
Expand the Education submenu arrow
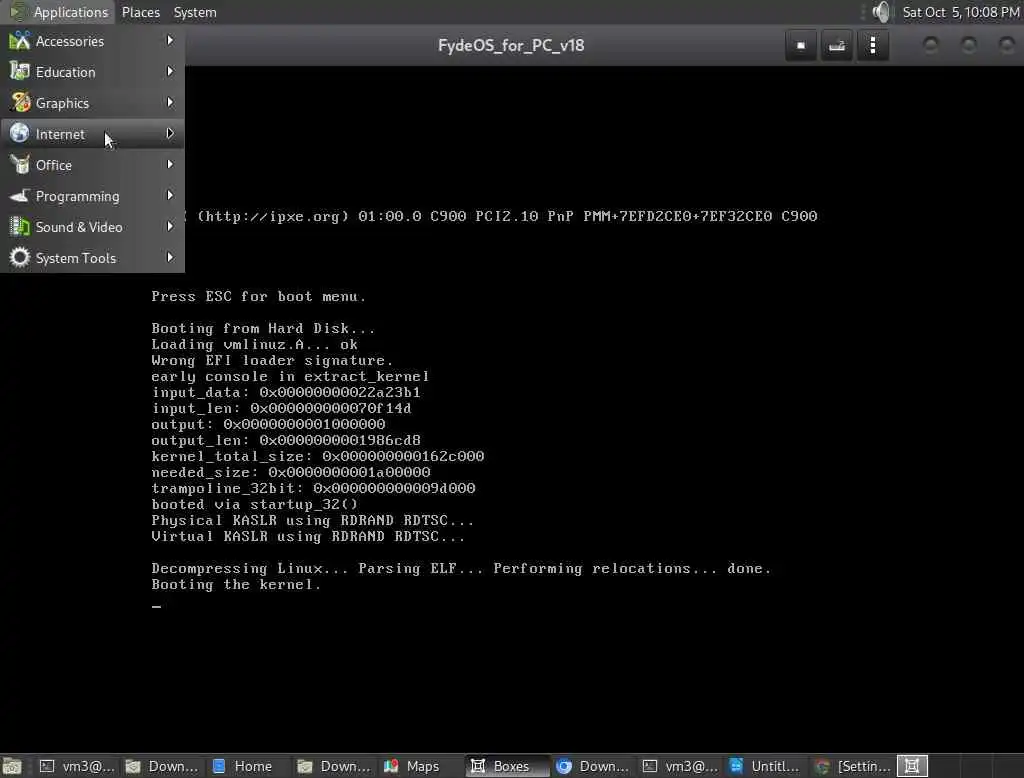point(170,71)
